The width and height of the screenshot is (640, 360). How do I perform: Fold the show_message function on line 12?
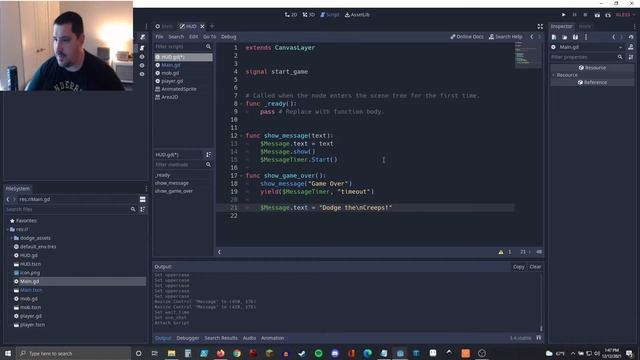click(241, 136)
